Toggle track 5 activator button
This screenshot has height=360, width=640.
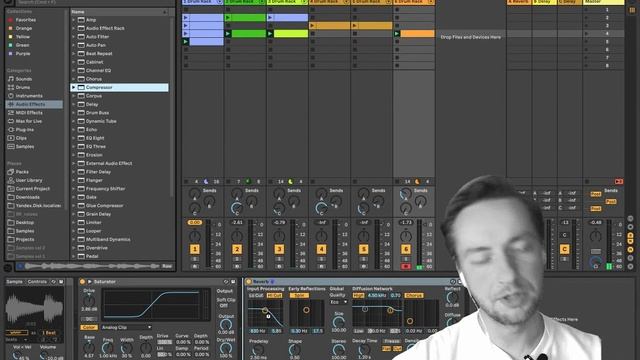(x=363, y=249)
